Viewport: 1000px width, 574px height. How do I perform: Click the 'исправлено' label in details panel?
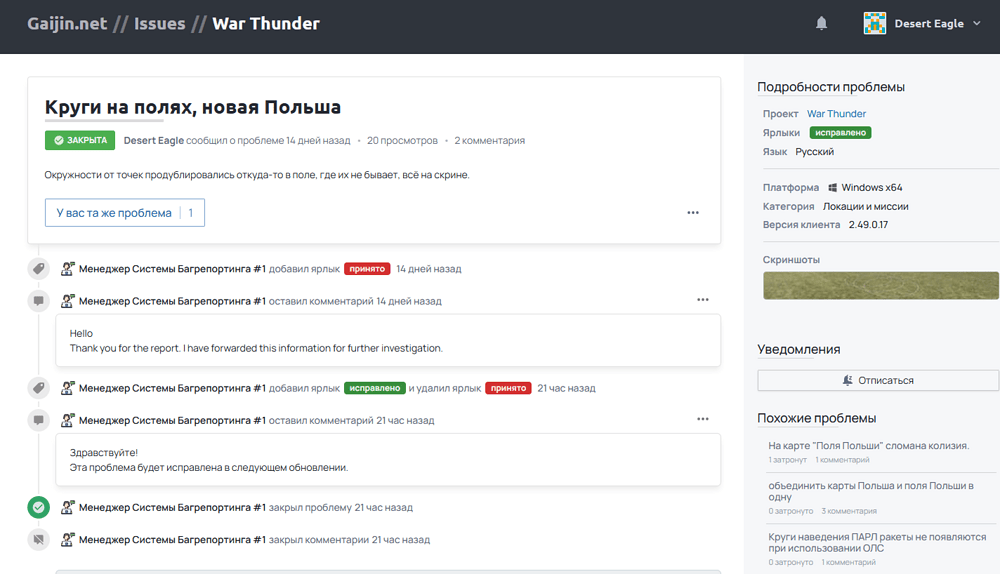pos(840,133)
